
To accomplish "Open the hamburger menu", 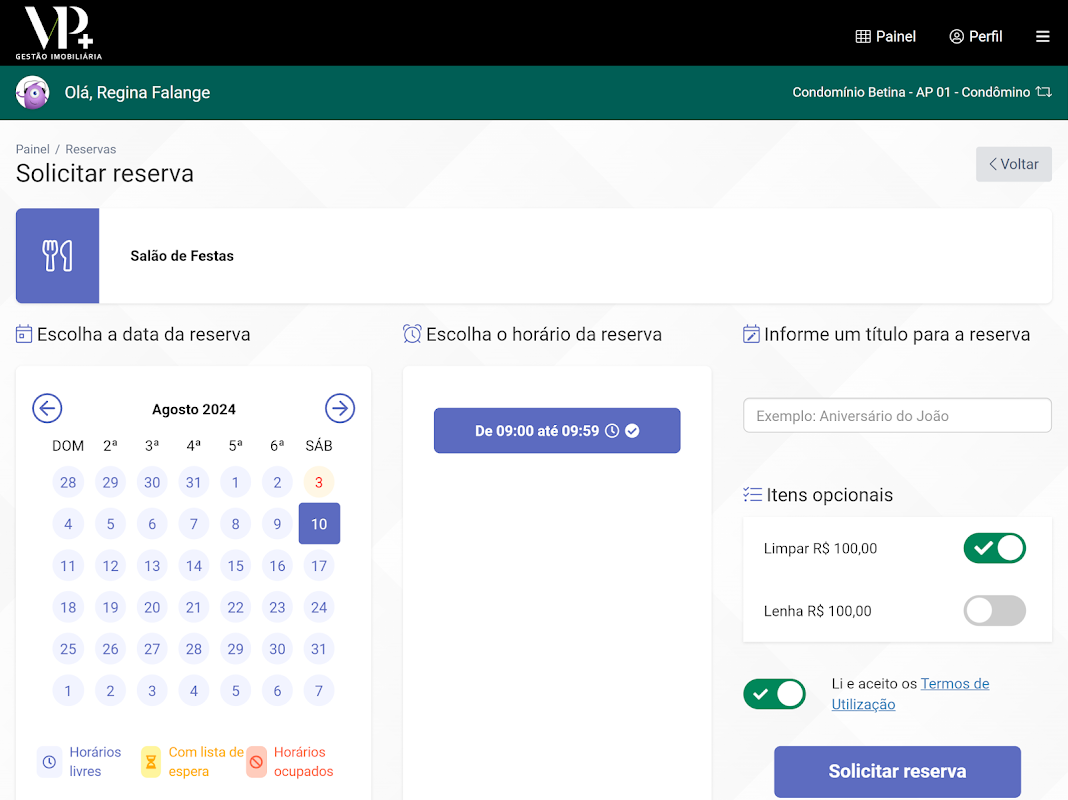I will [1042, 37].
